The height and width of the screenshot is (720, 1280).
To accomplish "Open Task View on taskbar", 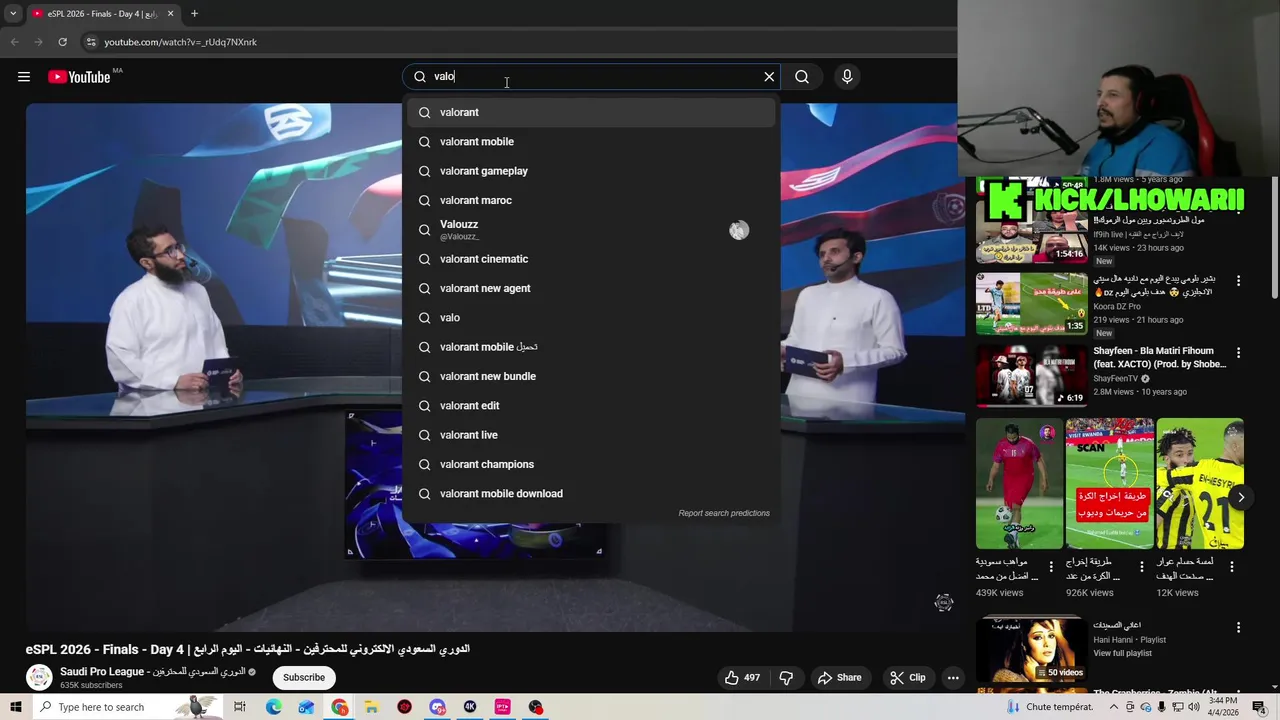I will click(240, 707).
